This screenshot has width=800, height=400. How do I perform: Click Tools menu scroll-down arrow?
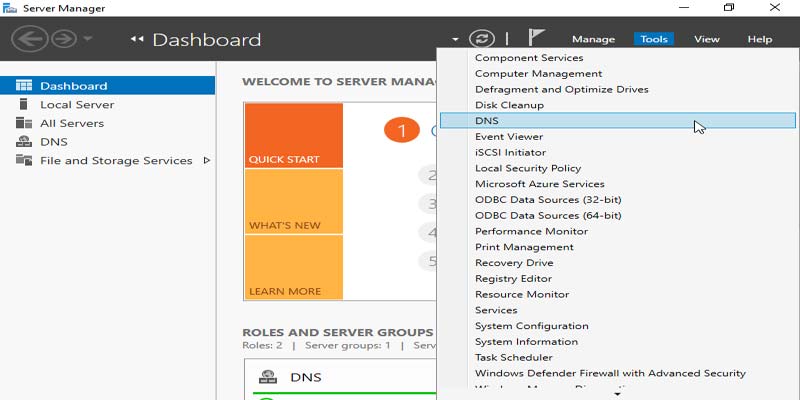click(x=618, y=394)
